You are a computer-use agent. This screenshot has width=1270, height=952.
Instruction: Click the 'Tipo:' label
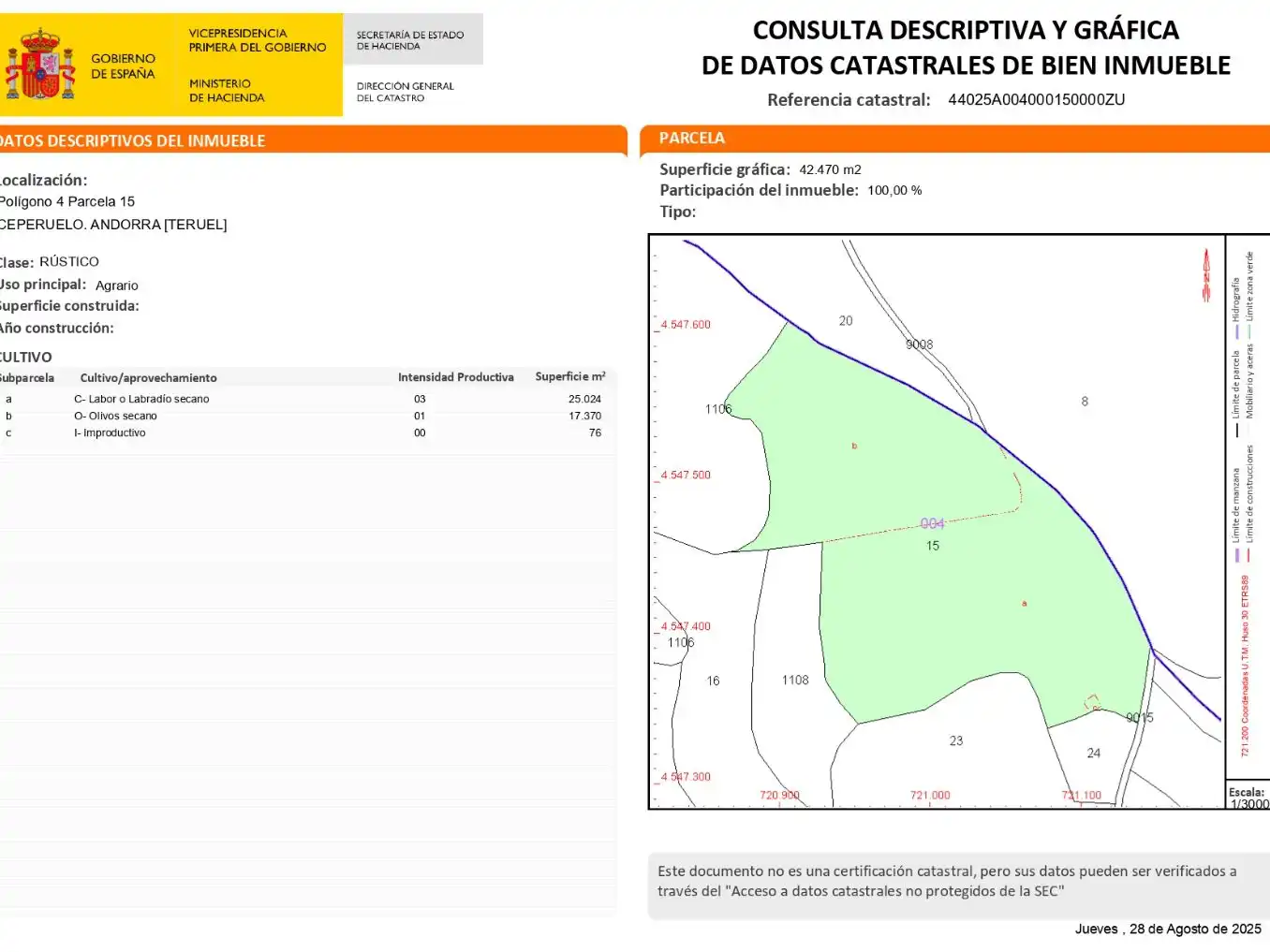point(678,212)
